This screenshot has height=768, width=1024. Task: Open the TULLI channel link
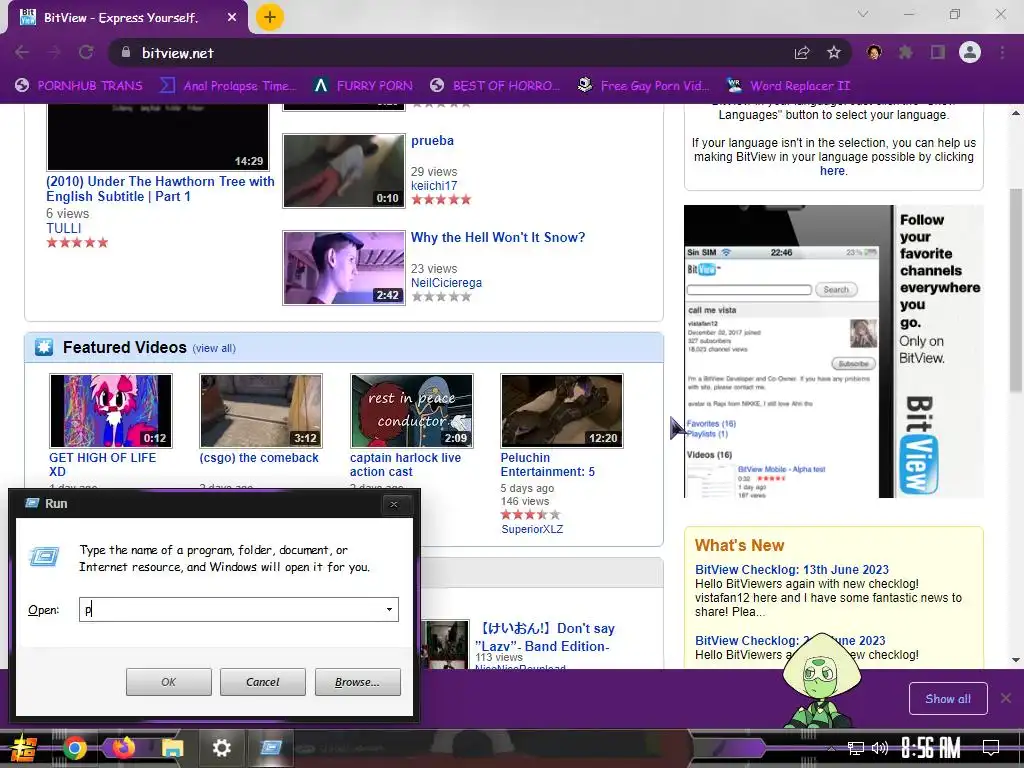point(63,228)
